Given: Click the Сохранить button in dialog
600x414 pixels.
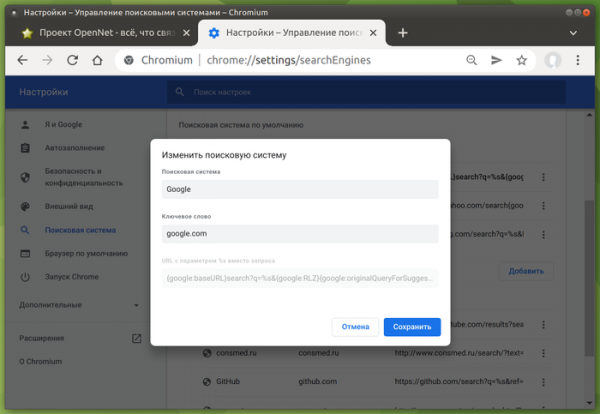Looking at the screenshot, I should point(411,326).
